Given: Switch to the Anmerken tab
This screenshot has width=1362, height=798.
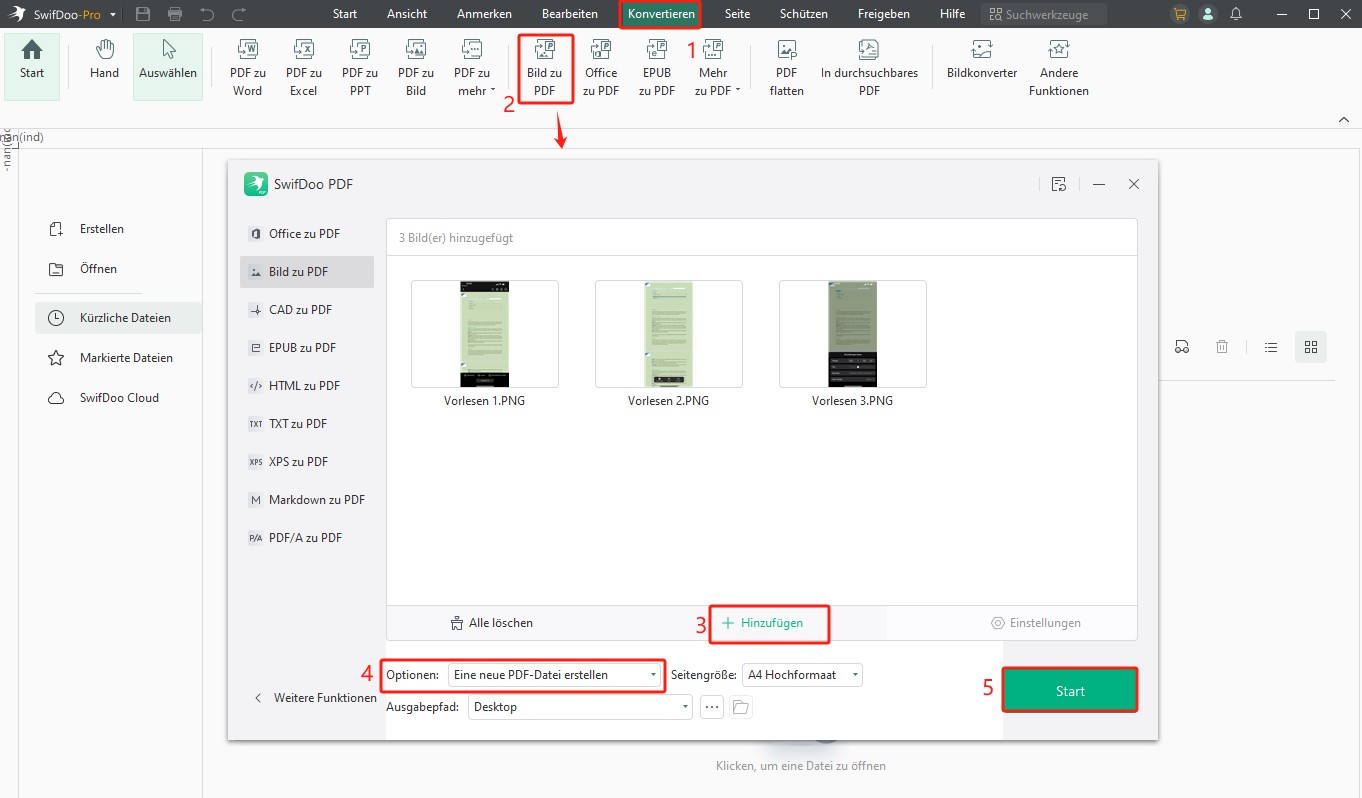Looking at the screenshot, I should tap(484, 14).
